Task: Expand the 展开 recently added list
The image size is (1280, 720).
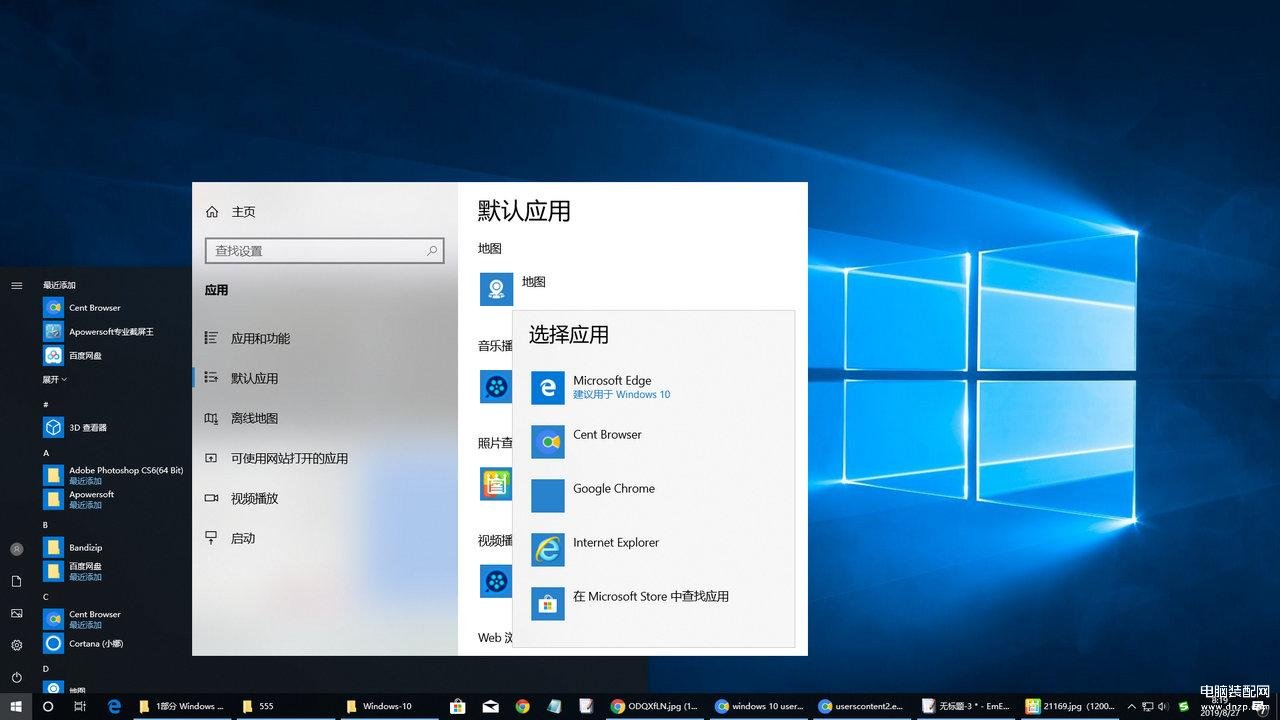Action: 55,380
